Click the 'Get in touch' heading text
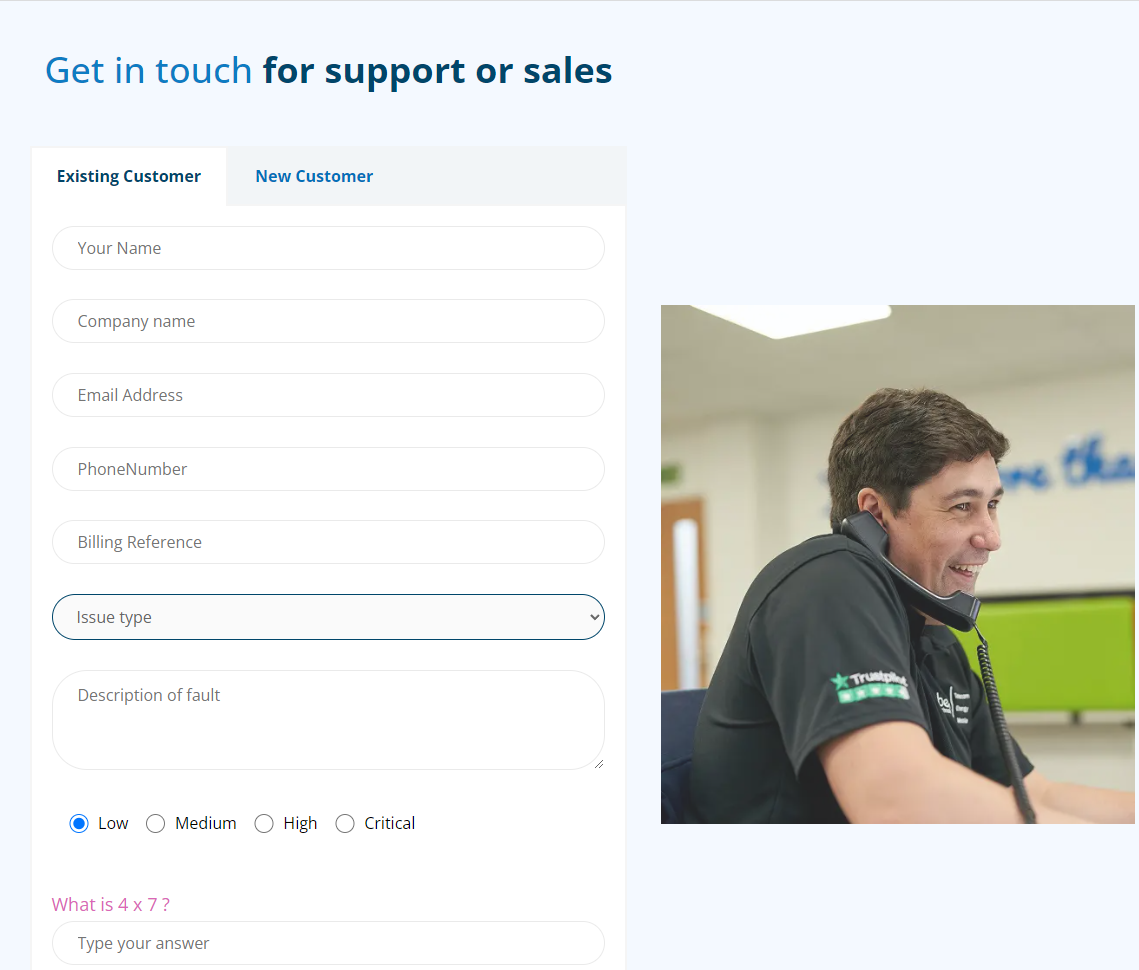1139x970 pixels. tap(149, 70)
